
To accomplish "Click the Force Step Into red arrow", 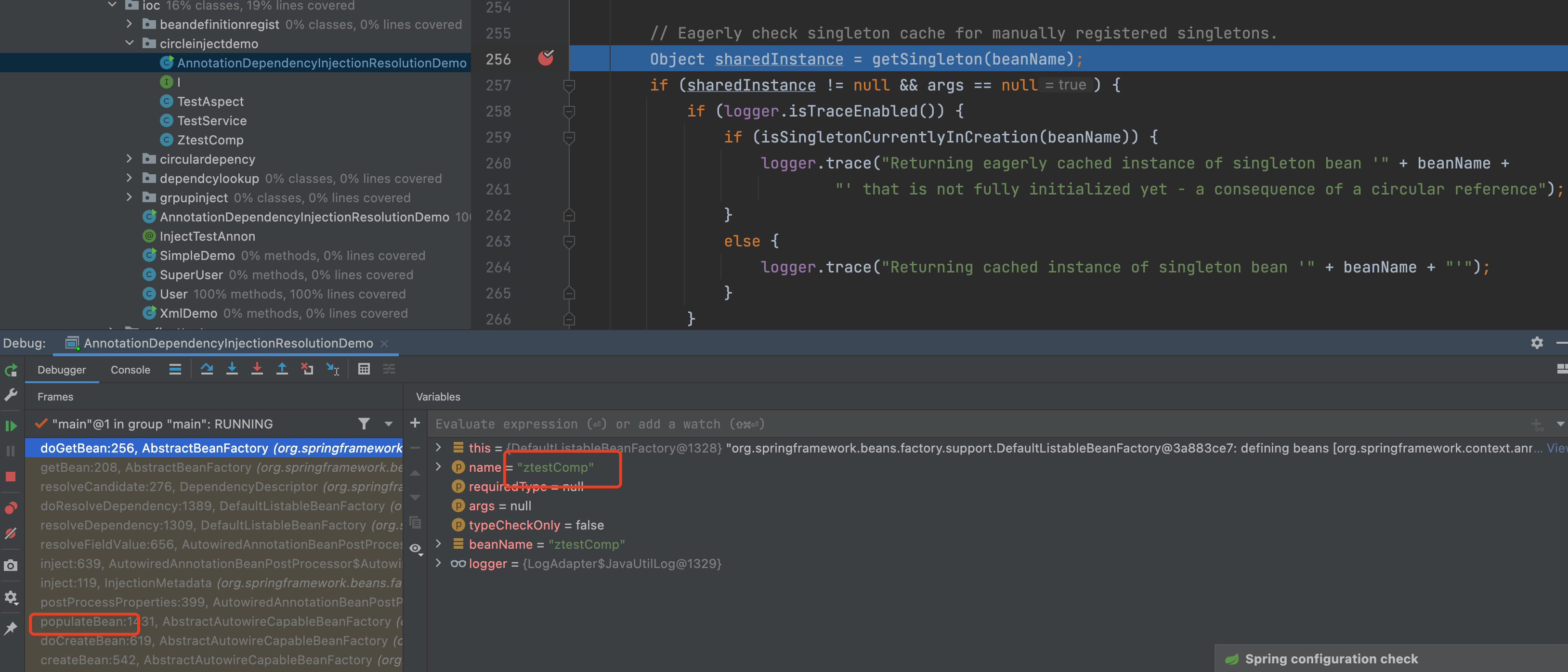I will [257, 369].
